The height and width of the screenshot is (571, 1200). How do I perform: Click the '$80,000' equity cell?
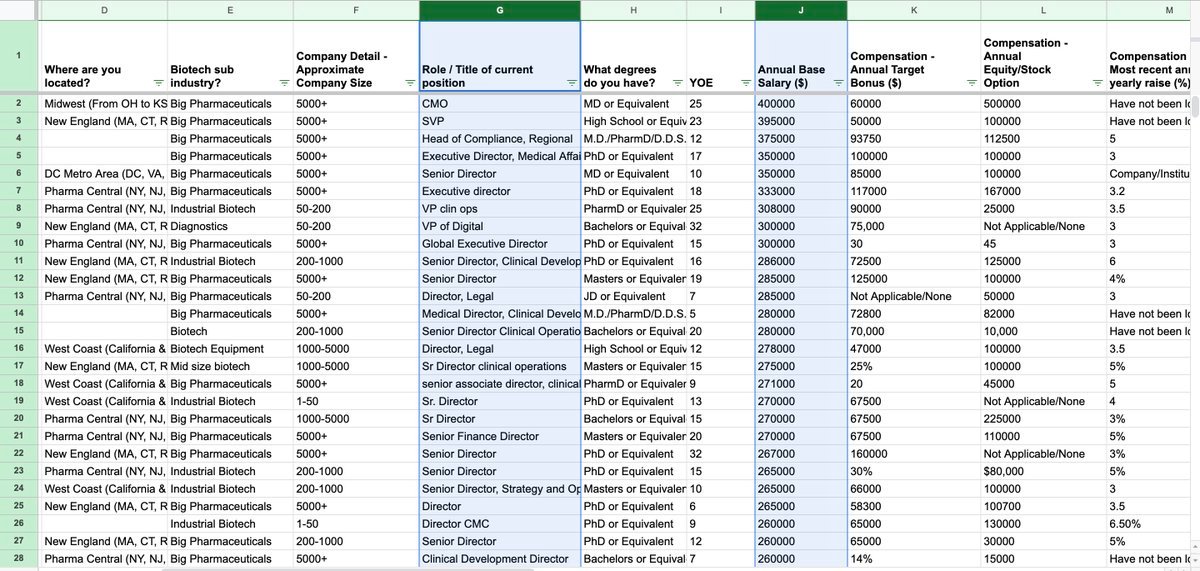[x=1043, y=471]
